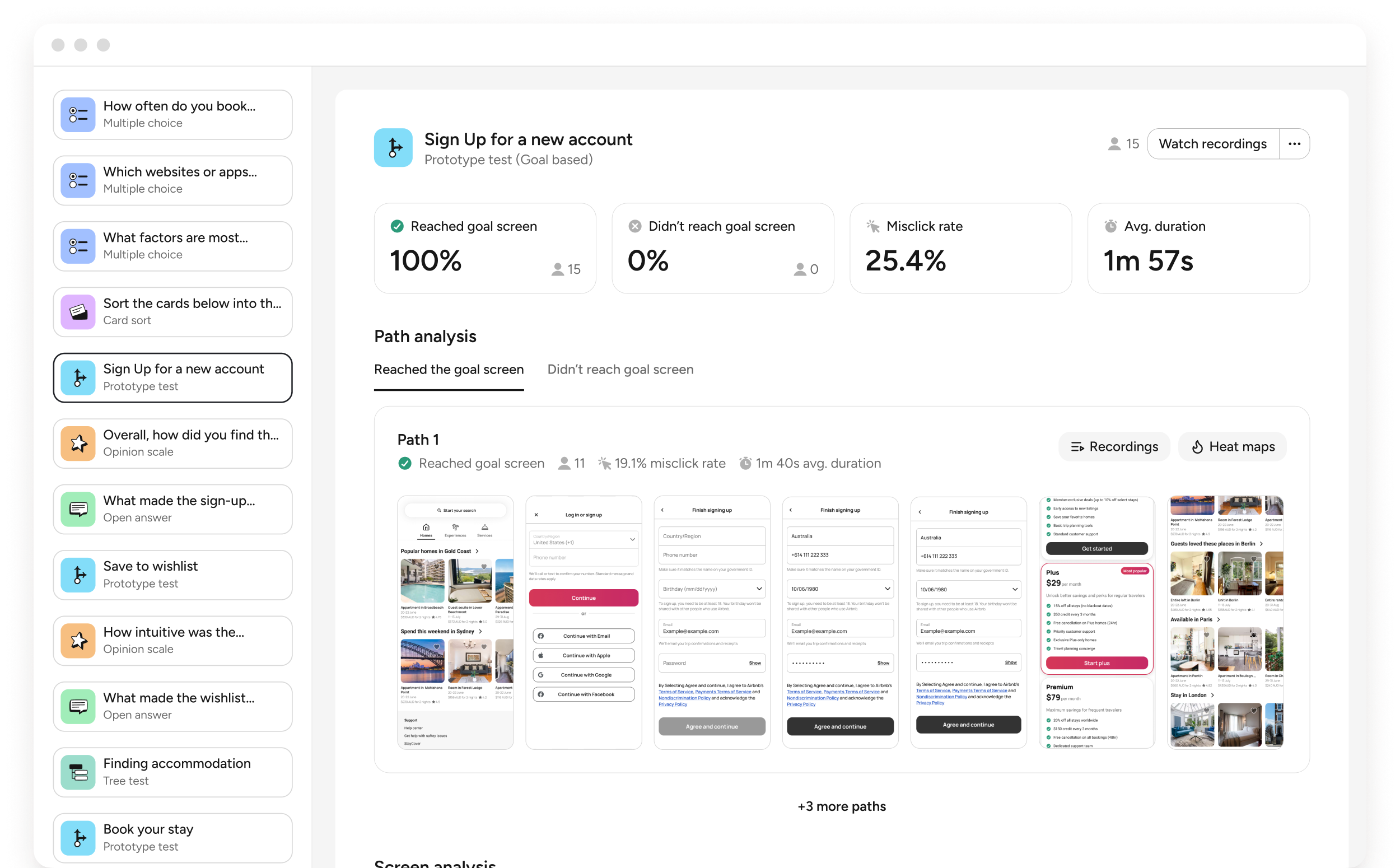This screenshot has height=868, width=1400.
Task: Click the 0% didn't reach goal value
Action: pyautogui.click(x=648, y=260)
